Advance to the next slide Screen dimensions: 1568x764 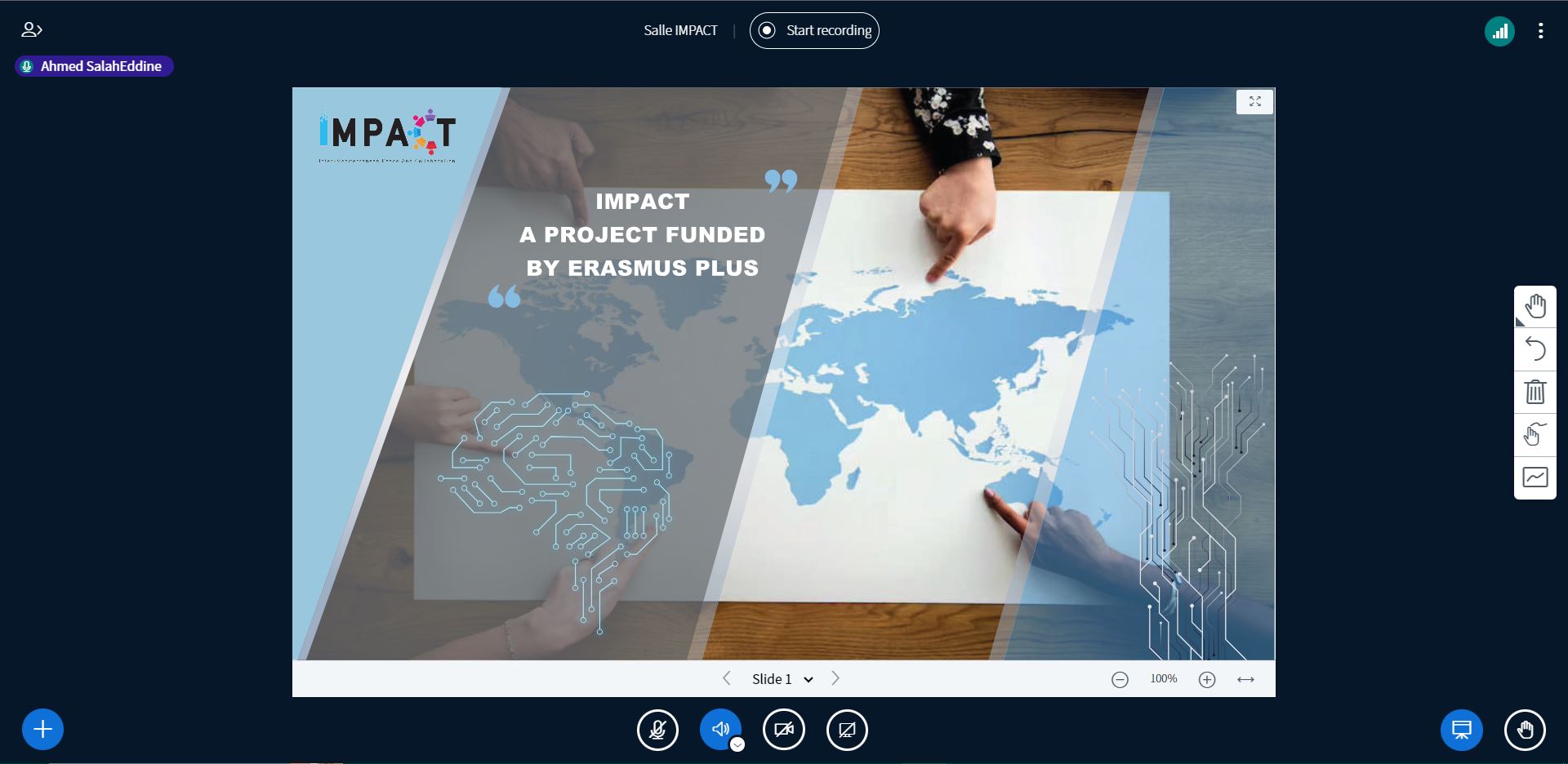[835, 678]
